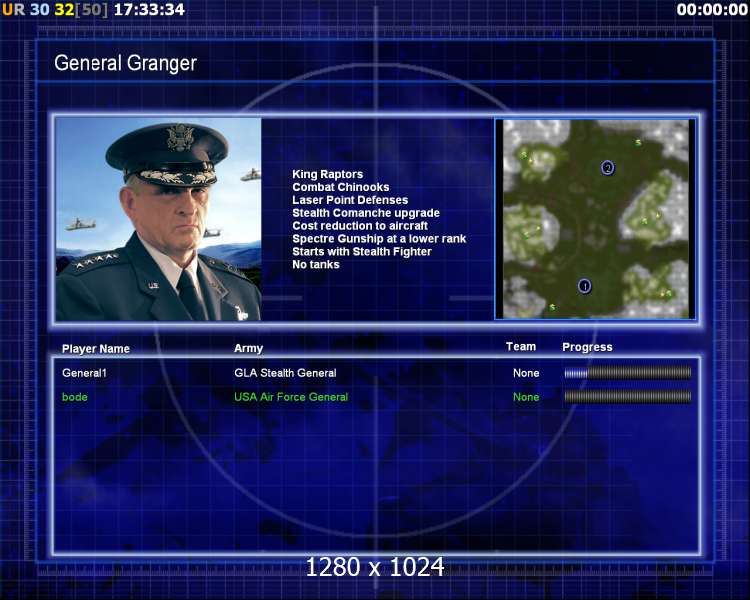The image size is (750, 600).
Task: Click the 'Team' column header
Action: click(x=521, y=346)
